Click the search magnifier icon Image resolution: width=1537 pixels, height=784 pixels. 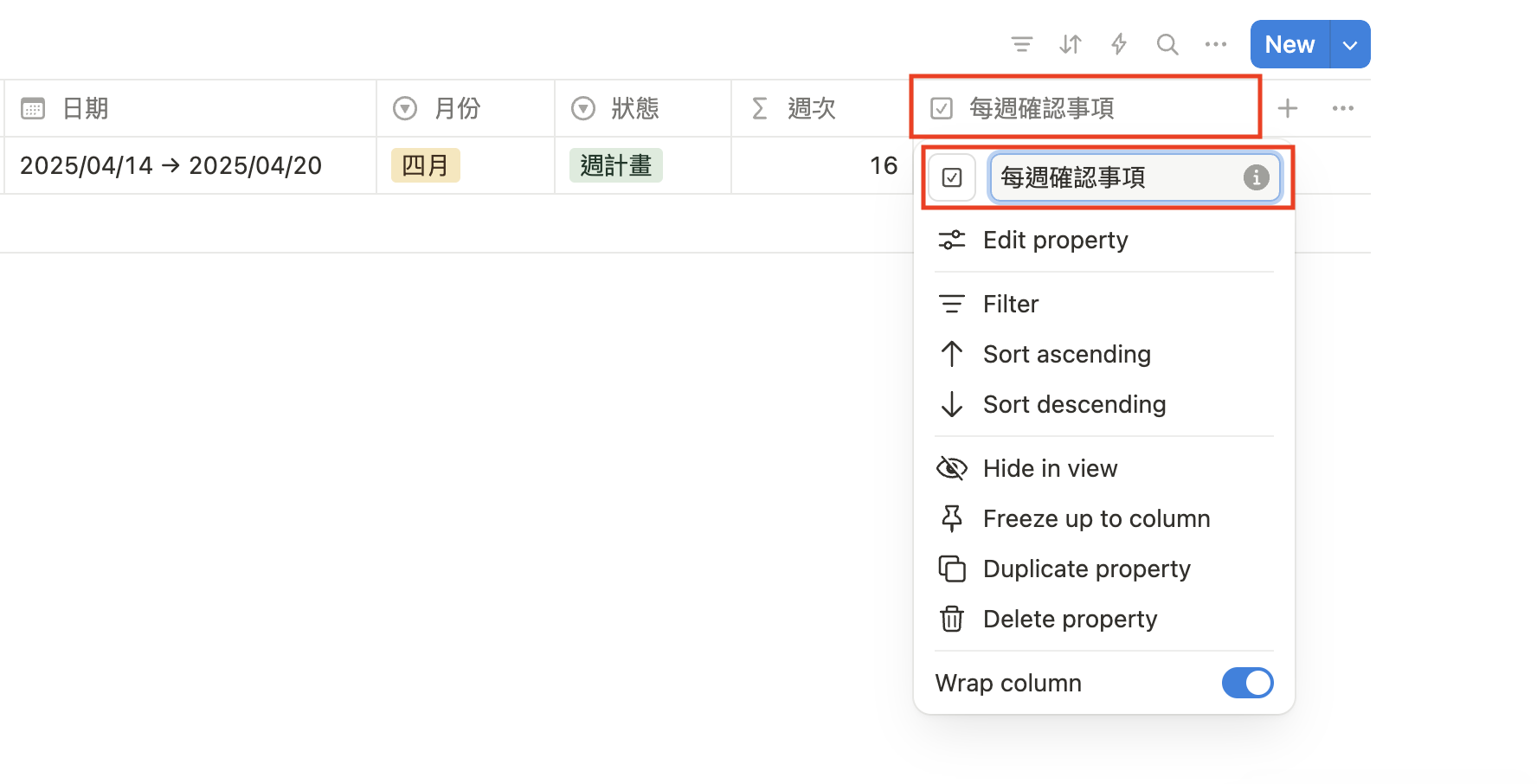(x=1167, y=44)
